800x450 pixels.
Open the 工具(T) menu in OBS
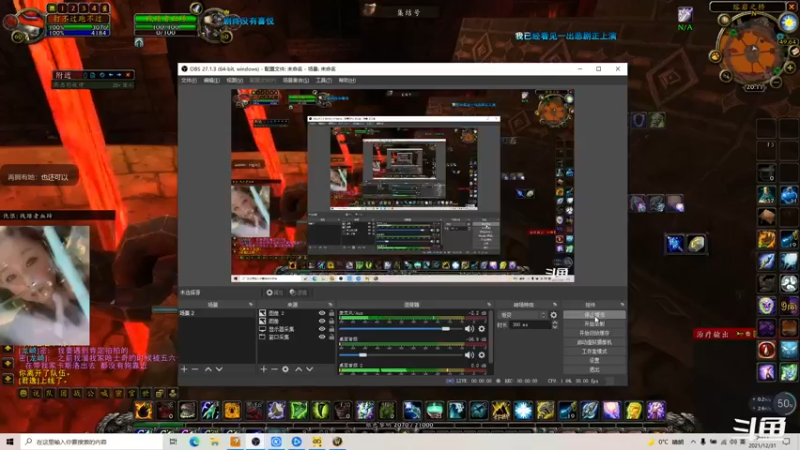tap(323, 80)
